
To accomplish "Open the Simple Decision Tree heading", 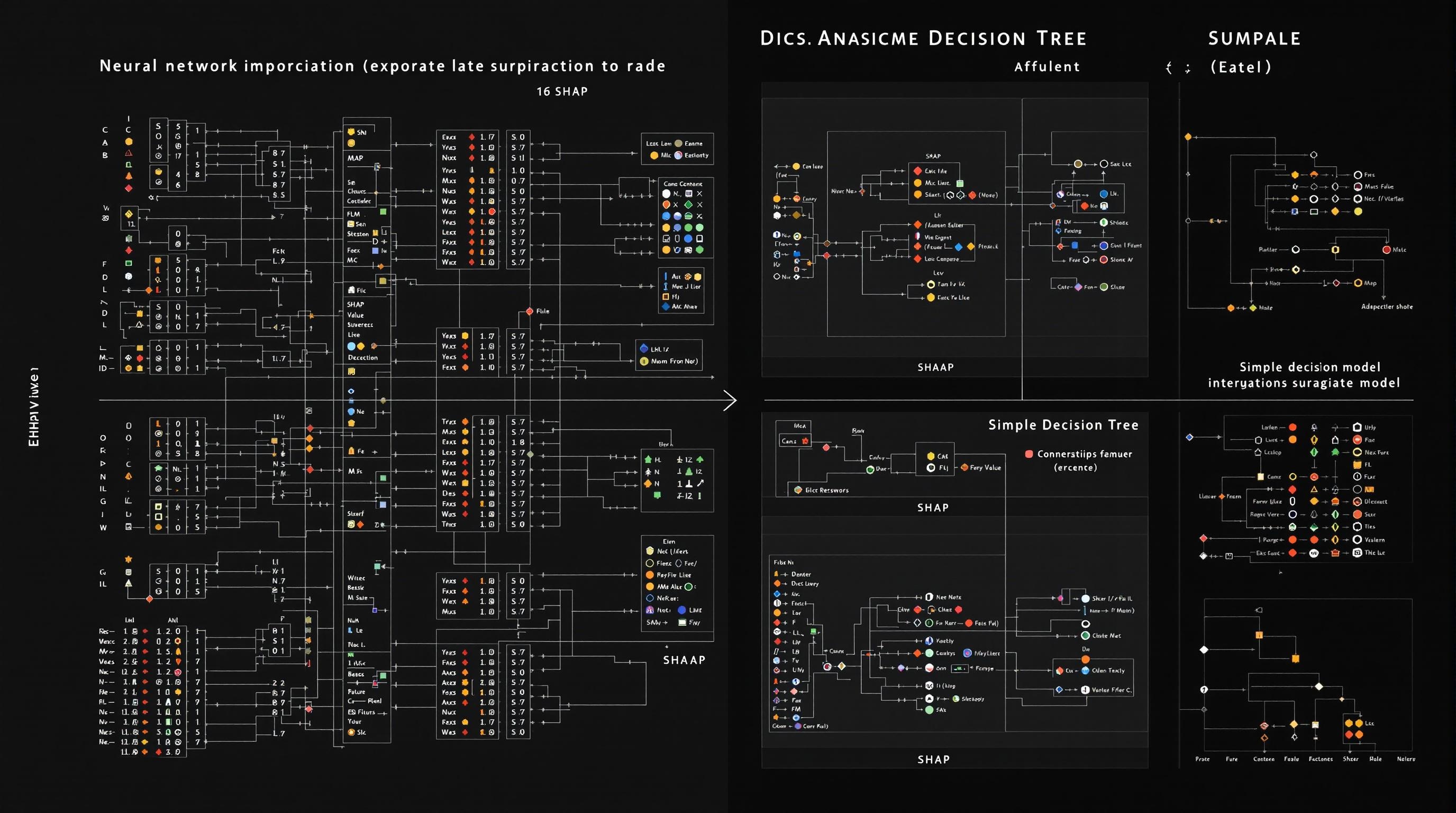I will coord(1063,425).
